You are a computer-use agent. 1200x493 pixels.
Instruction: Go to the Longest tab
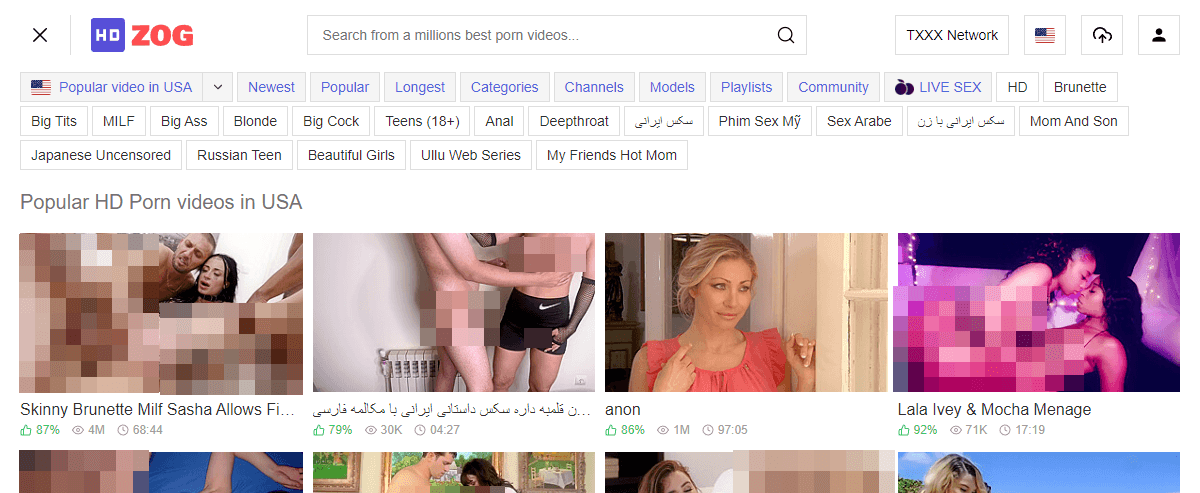(x=420, y=87)
